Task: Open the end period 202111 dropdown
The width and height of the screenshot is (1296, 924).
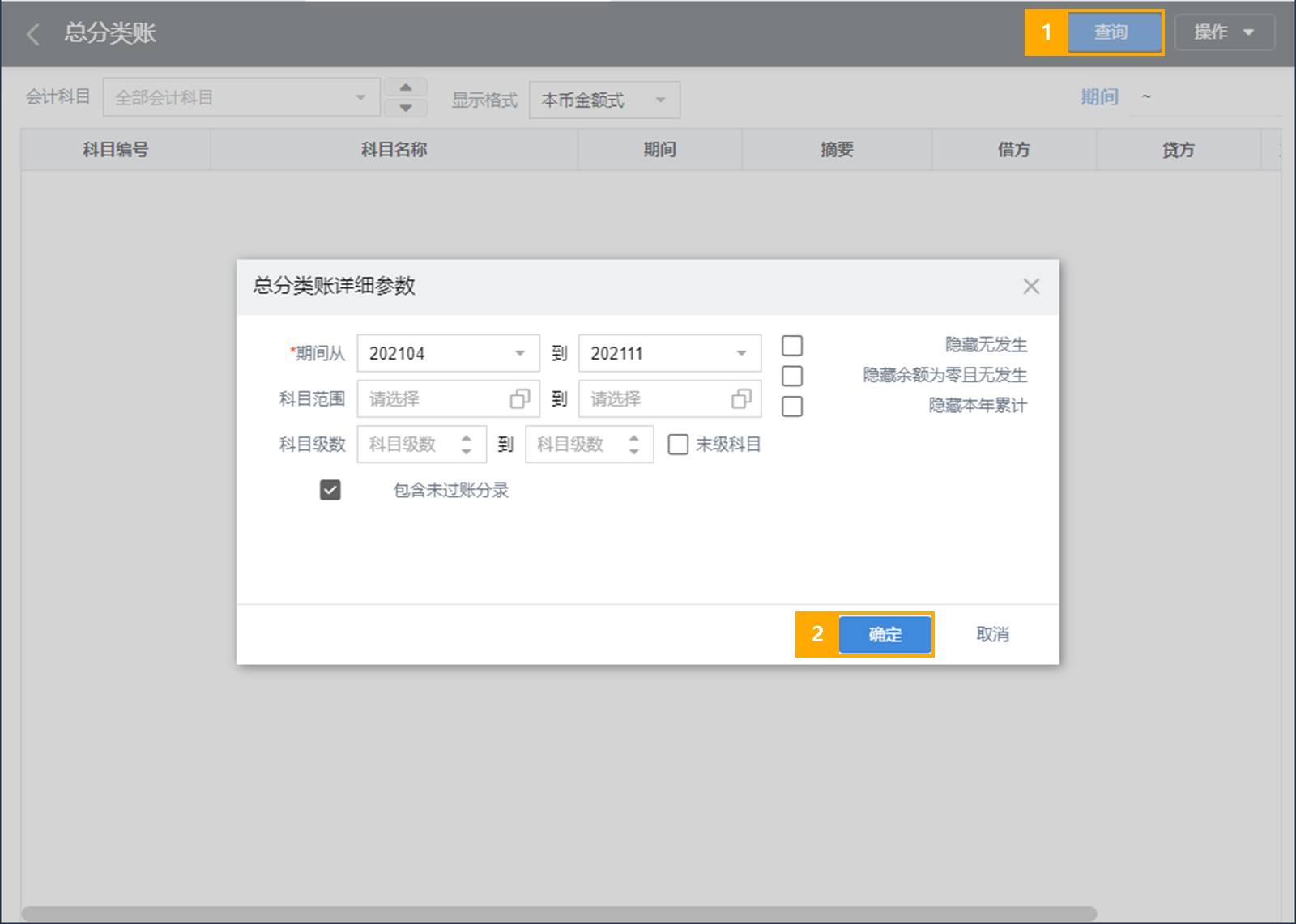Action: coord(670,353)
